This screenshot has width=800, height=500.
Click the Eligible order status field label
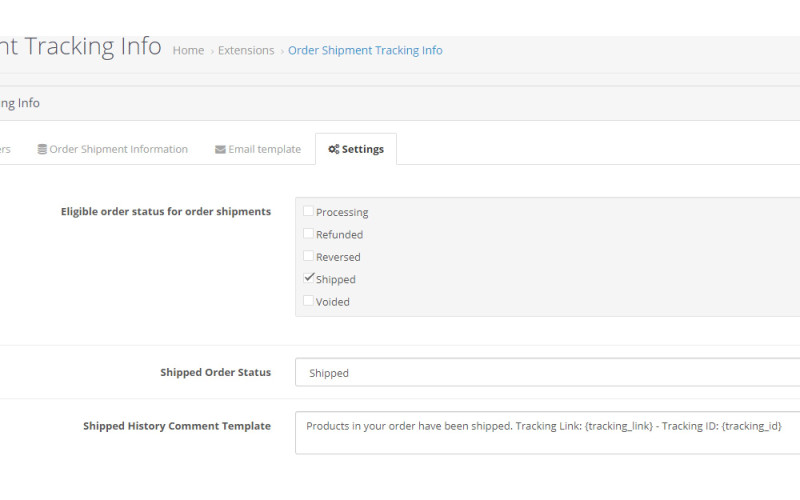coord(165,212)
